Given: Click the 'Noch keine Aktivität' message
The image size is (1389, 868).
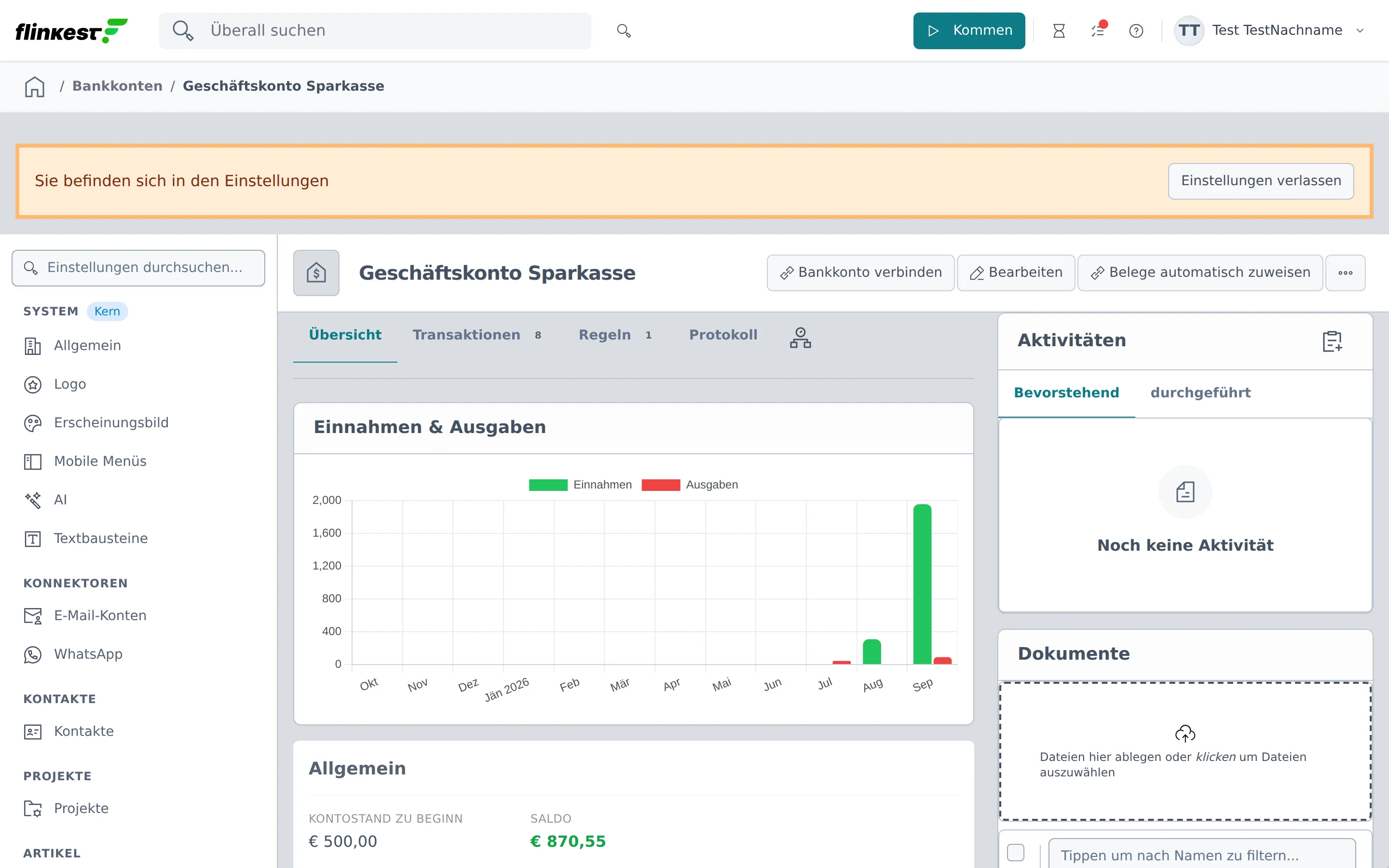Looking at the screenshot, I should click(1185, 545).
